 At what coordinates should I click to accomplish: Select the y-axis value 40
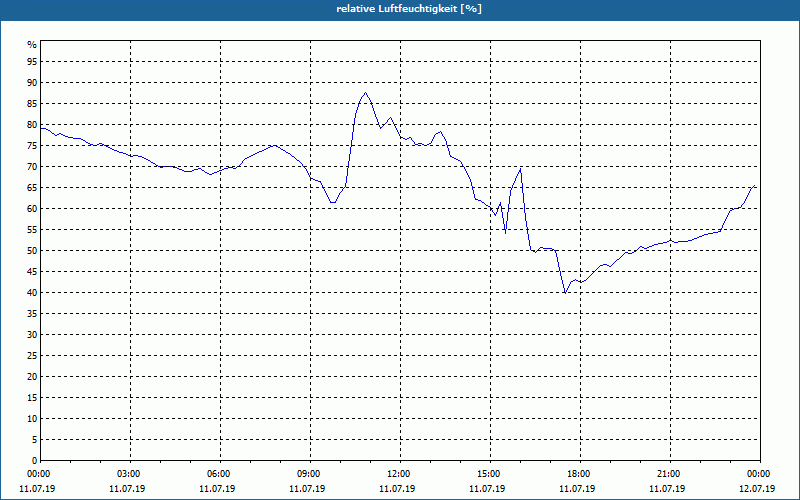[x=32, y=293]
